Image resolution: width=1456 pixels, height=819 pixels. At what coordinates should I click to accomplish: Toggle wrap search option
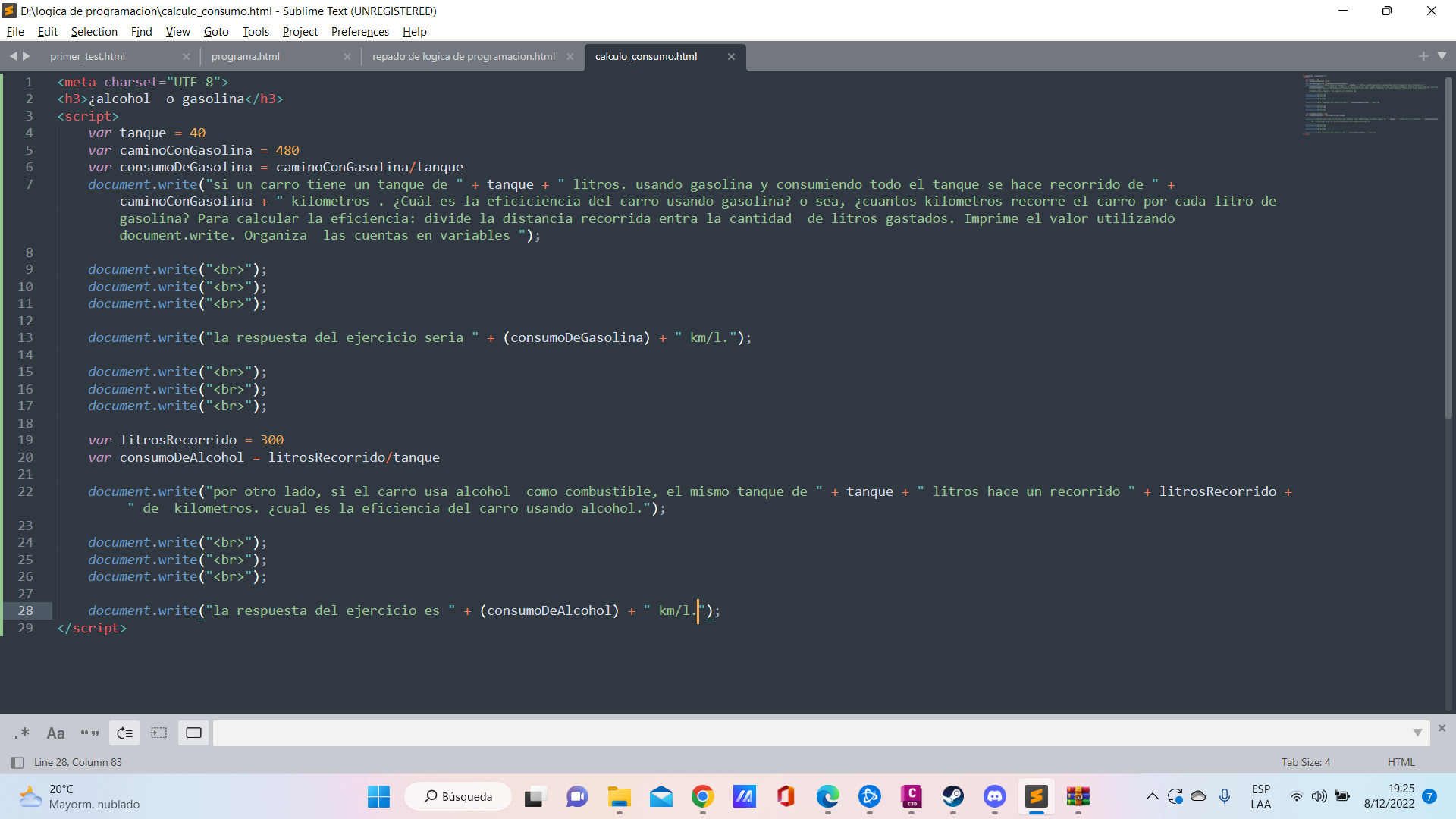(124, 733)
